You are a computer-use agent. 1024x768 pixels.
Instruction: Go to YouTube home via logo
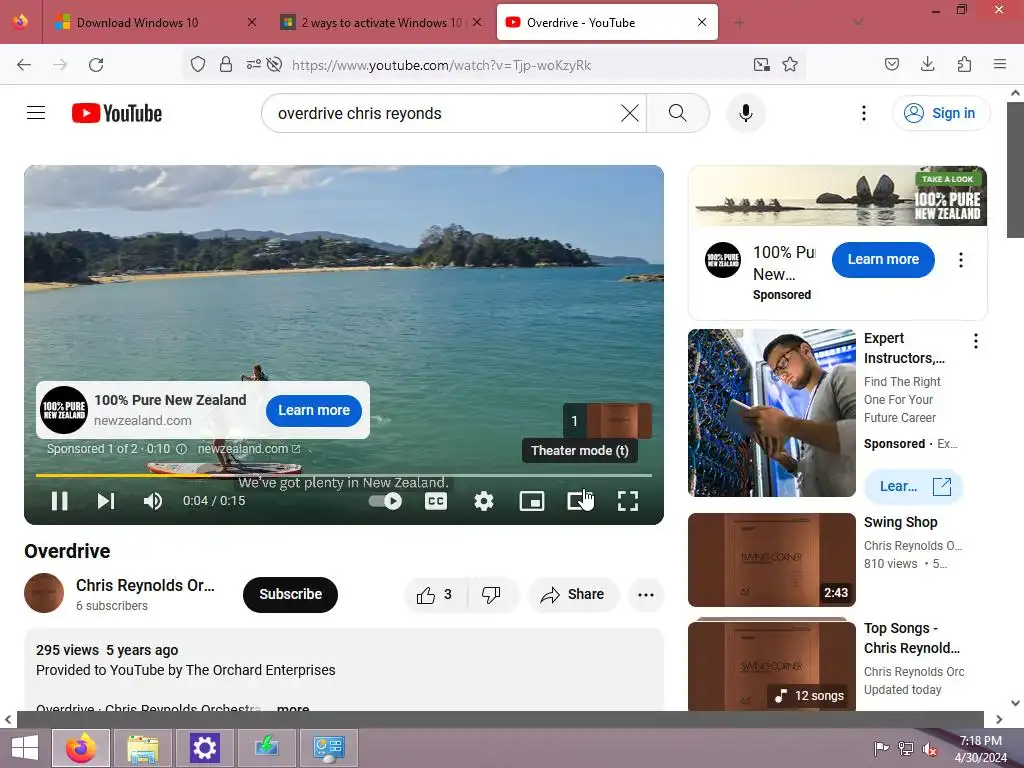click(117, 113)
